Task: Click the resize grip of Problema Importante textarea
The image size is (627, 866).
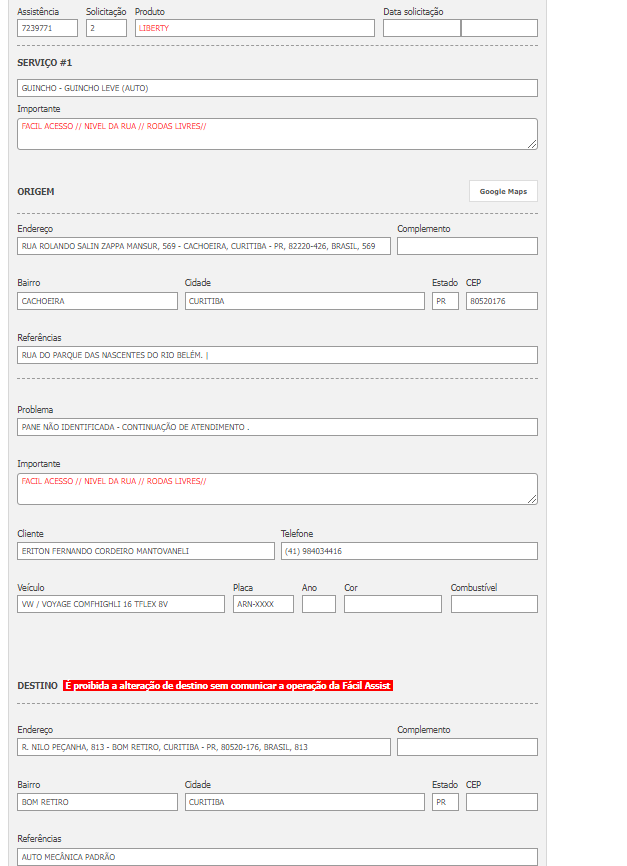Action: click(x=532, y=499)
